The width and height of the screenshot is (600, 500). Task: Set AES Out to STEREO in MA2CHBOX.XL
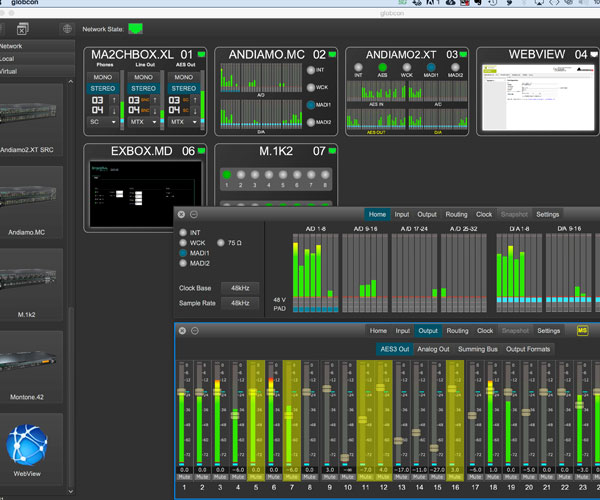(x=183, y=88)
